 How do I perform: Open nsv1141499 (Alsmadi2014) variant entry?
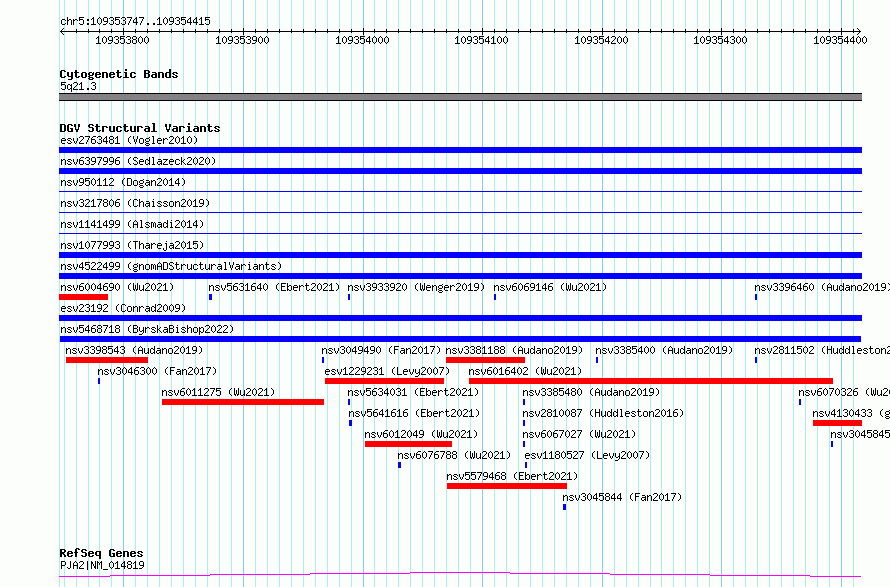pyautogui.click(x=132, y=224)
